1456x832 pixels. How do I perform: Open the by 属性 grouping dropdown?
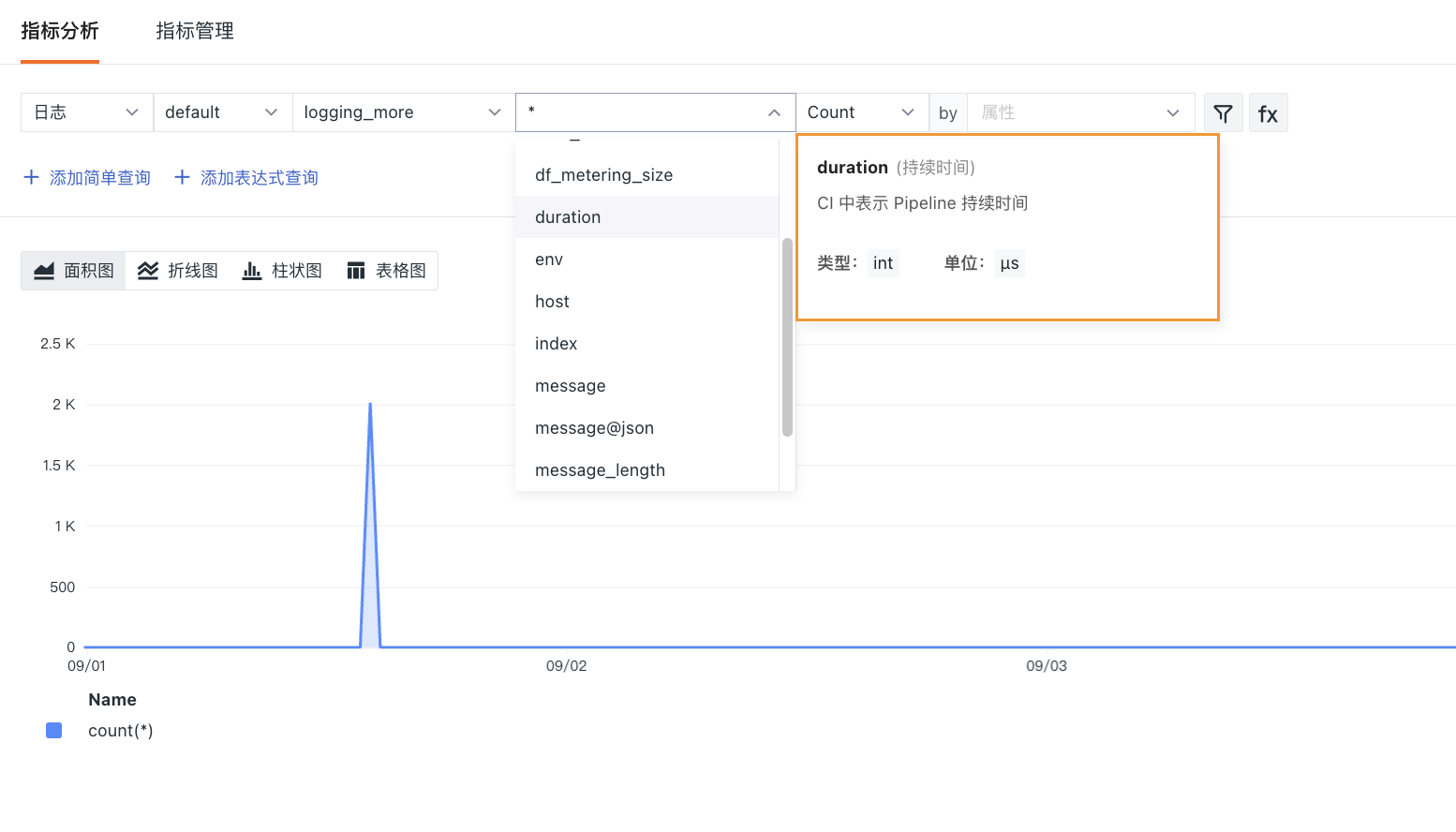1081,112
